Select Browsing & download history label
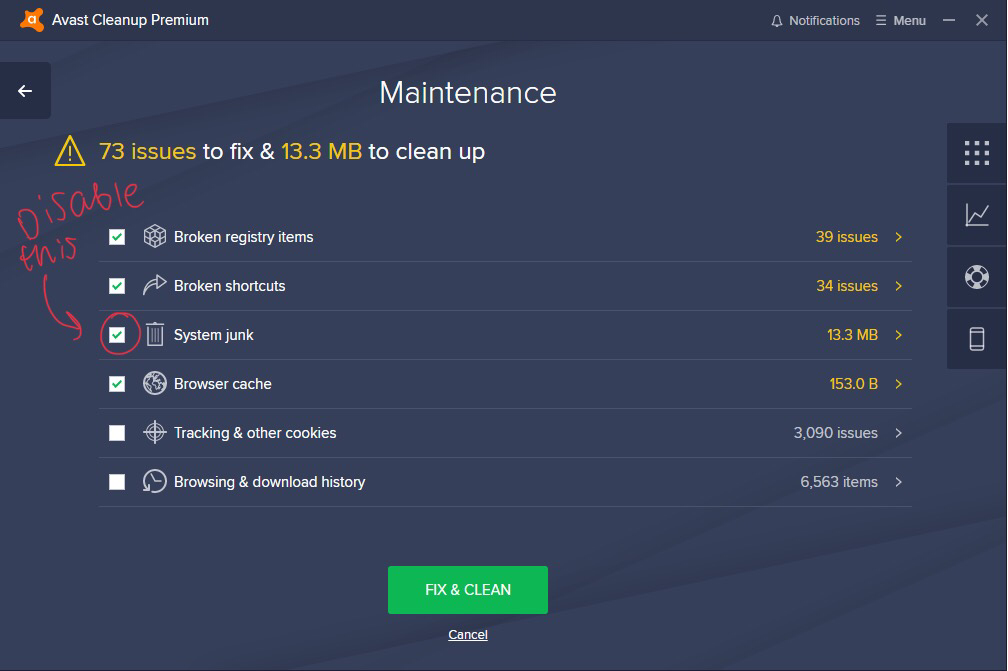Viewport: 1008px width, 671px height. 269,481
